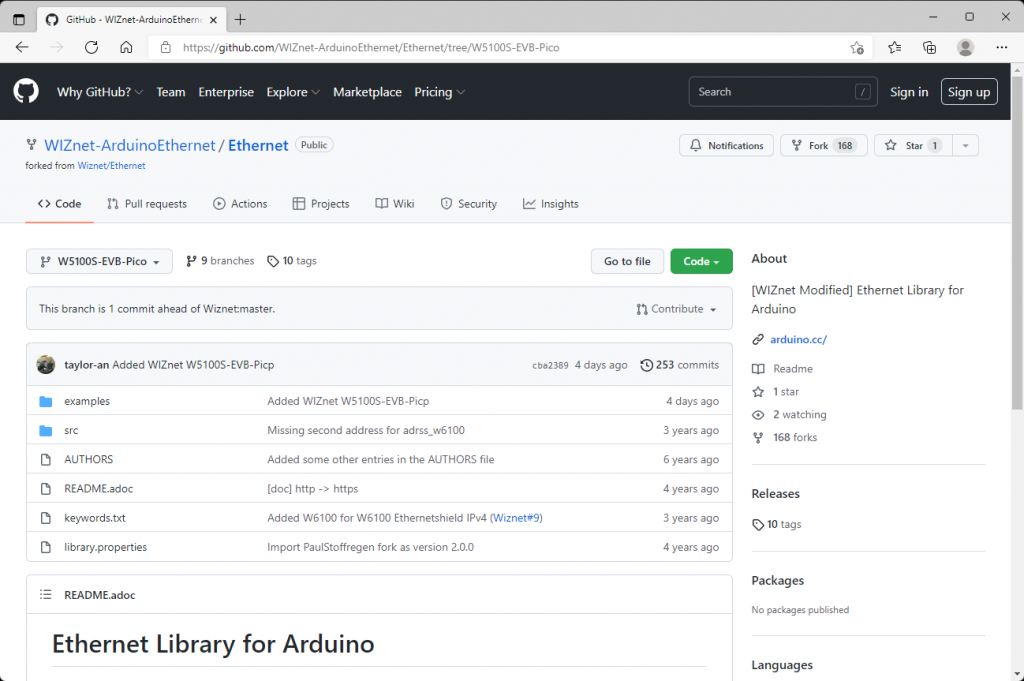Star this repository

pyautogui.click(x=913, y=146)
